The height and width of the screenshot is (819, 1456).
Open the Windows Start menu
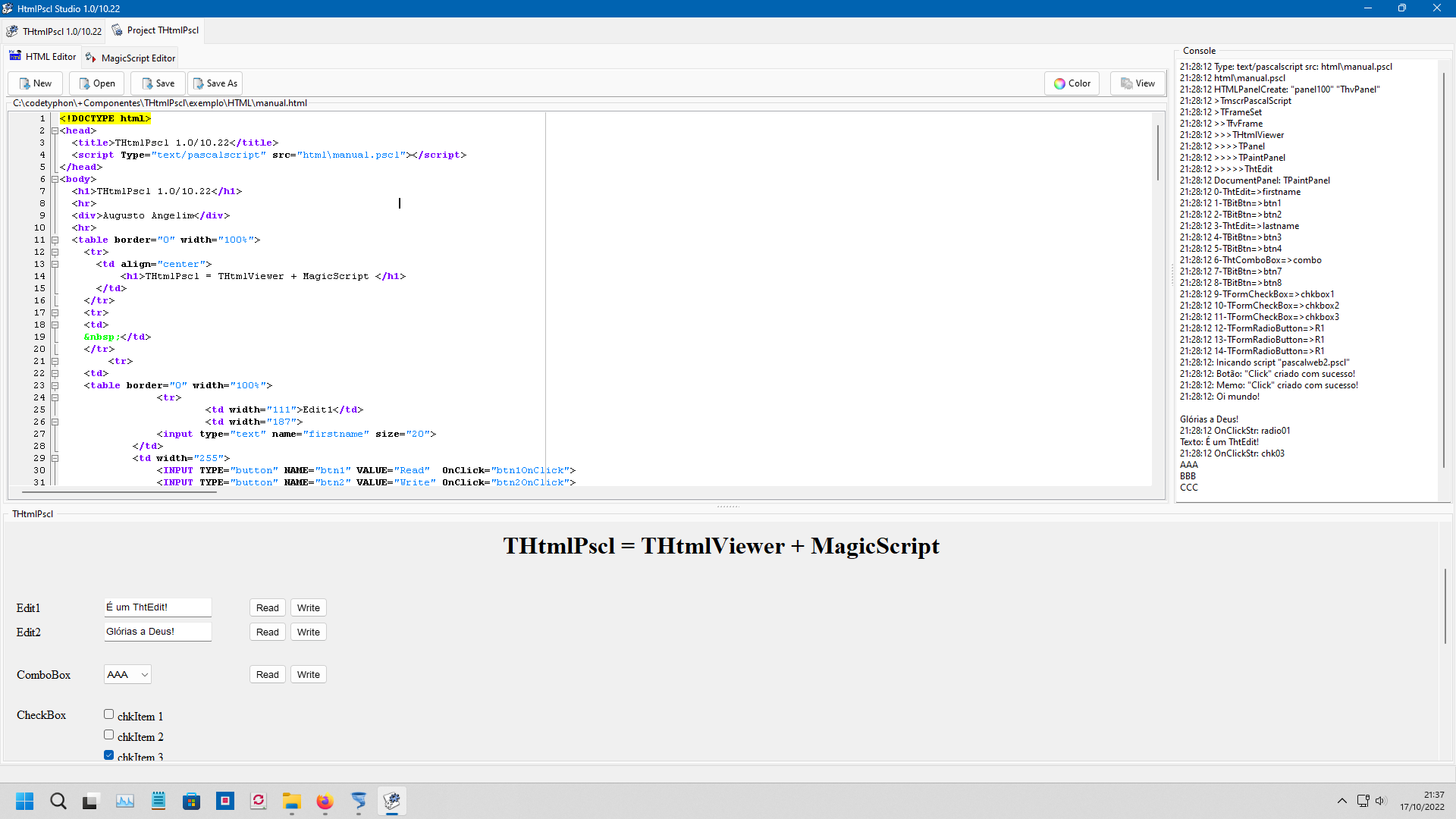[25, 801]
